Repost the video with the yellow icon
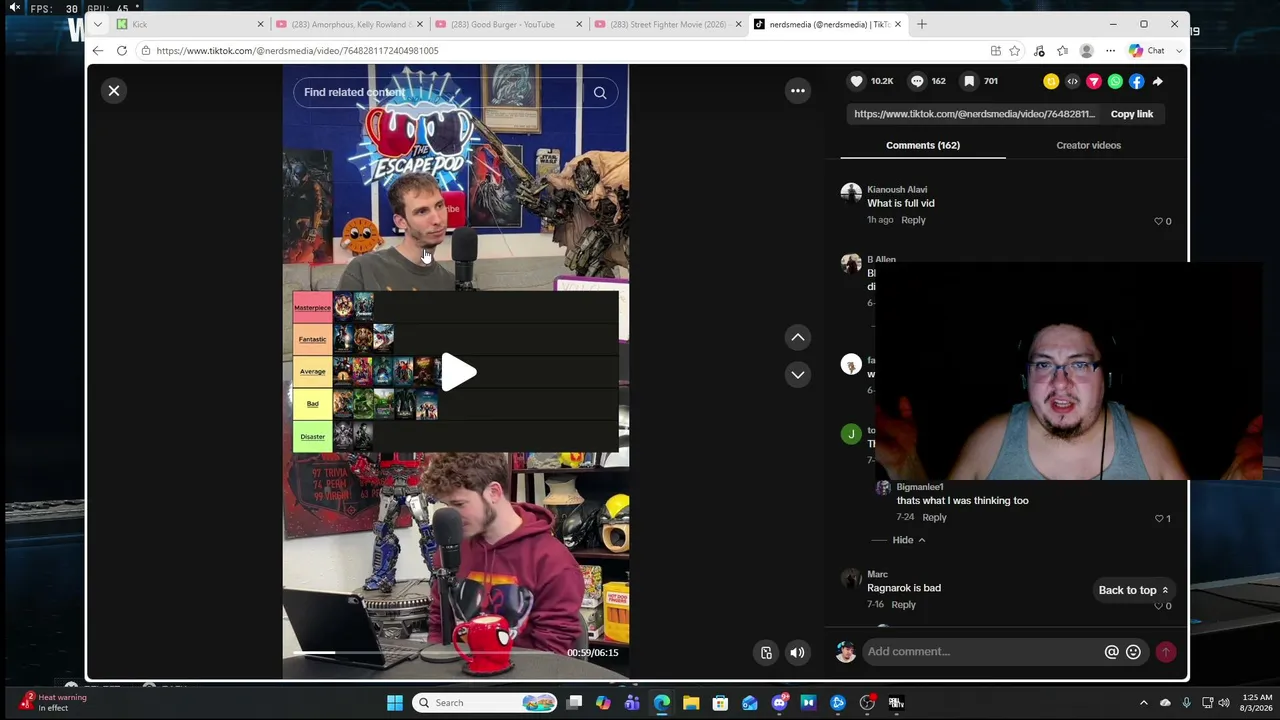Image resolution: width=1280 pixels, height=720 pixels. [x=1051, y=81]
